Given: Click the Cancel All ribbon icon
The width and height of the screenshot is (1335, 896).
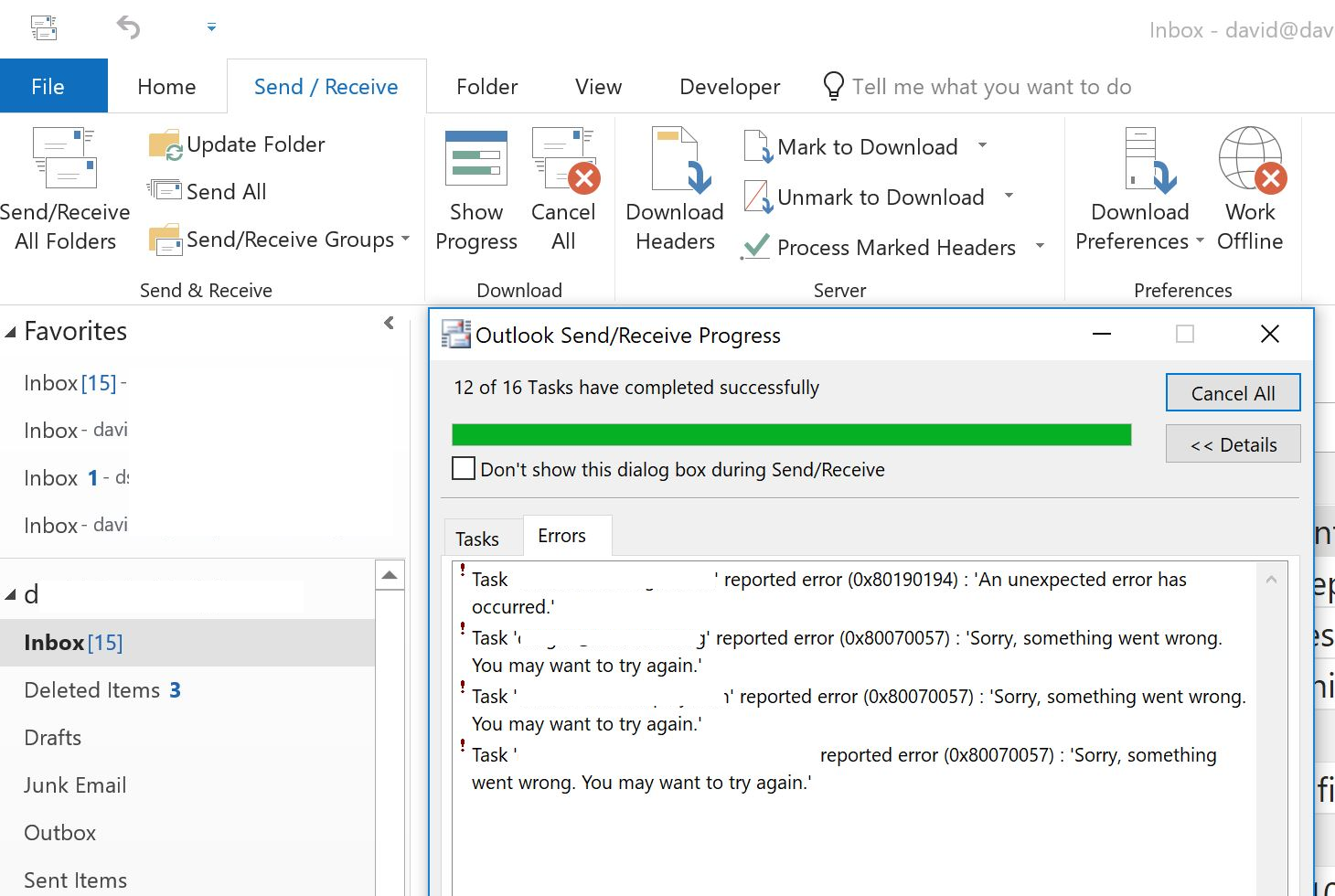Looking at the screenshot, I should tap(565, 160).
